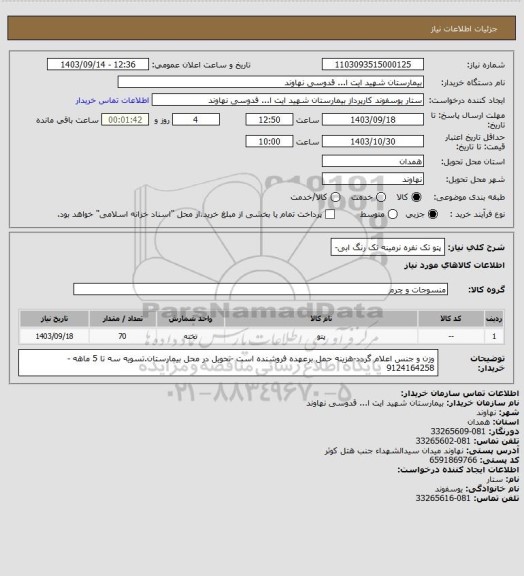The width and height of the screenshot is (524, 576).
Task: Click the postal address نهاوند میدان سیدالشهداء
Action: (394, 450)
